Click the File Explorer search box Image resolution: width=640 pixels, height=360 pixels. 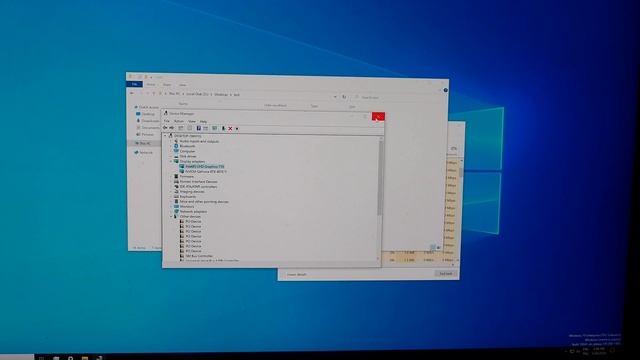(398, 97)
